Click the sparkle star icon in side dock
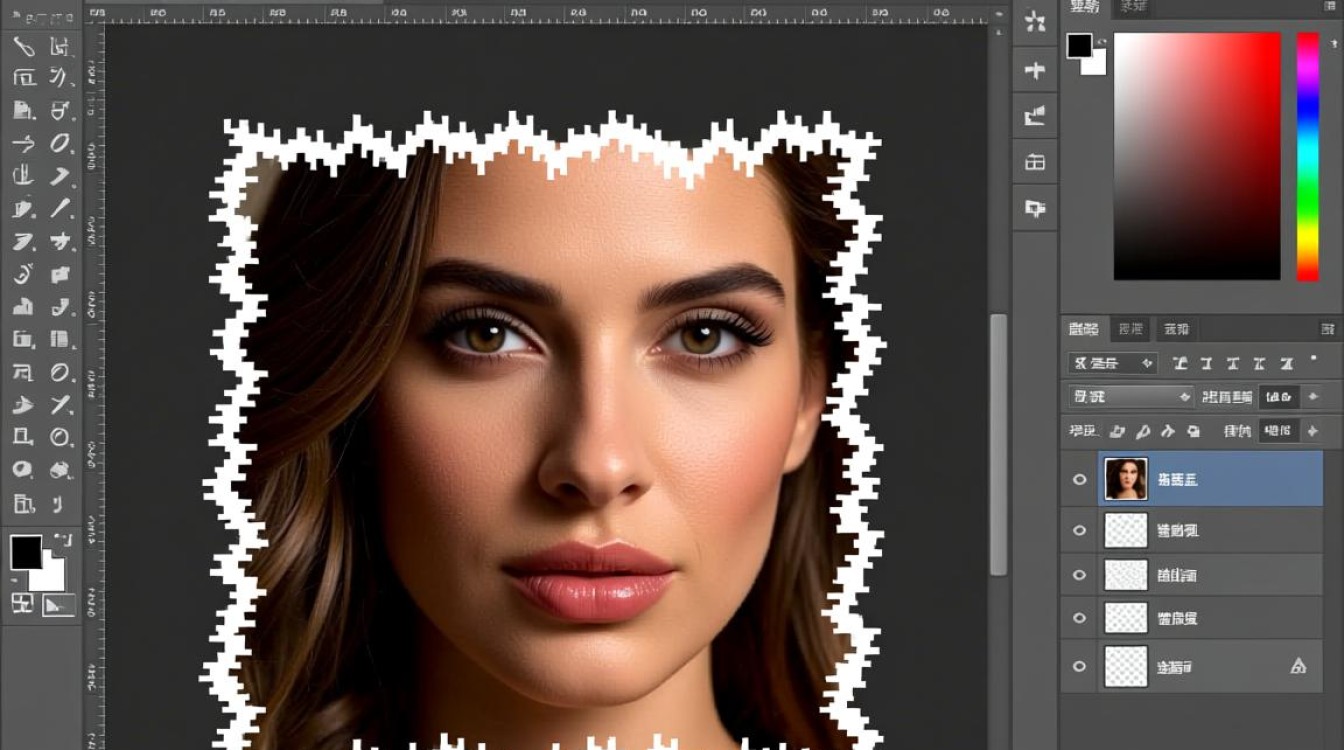 (x=1035, y=22)
